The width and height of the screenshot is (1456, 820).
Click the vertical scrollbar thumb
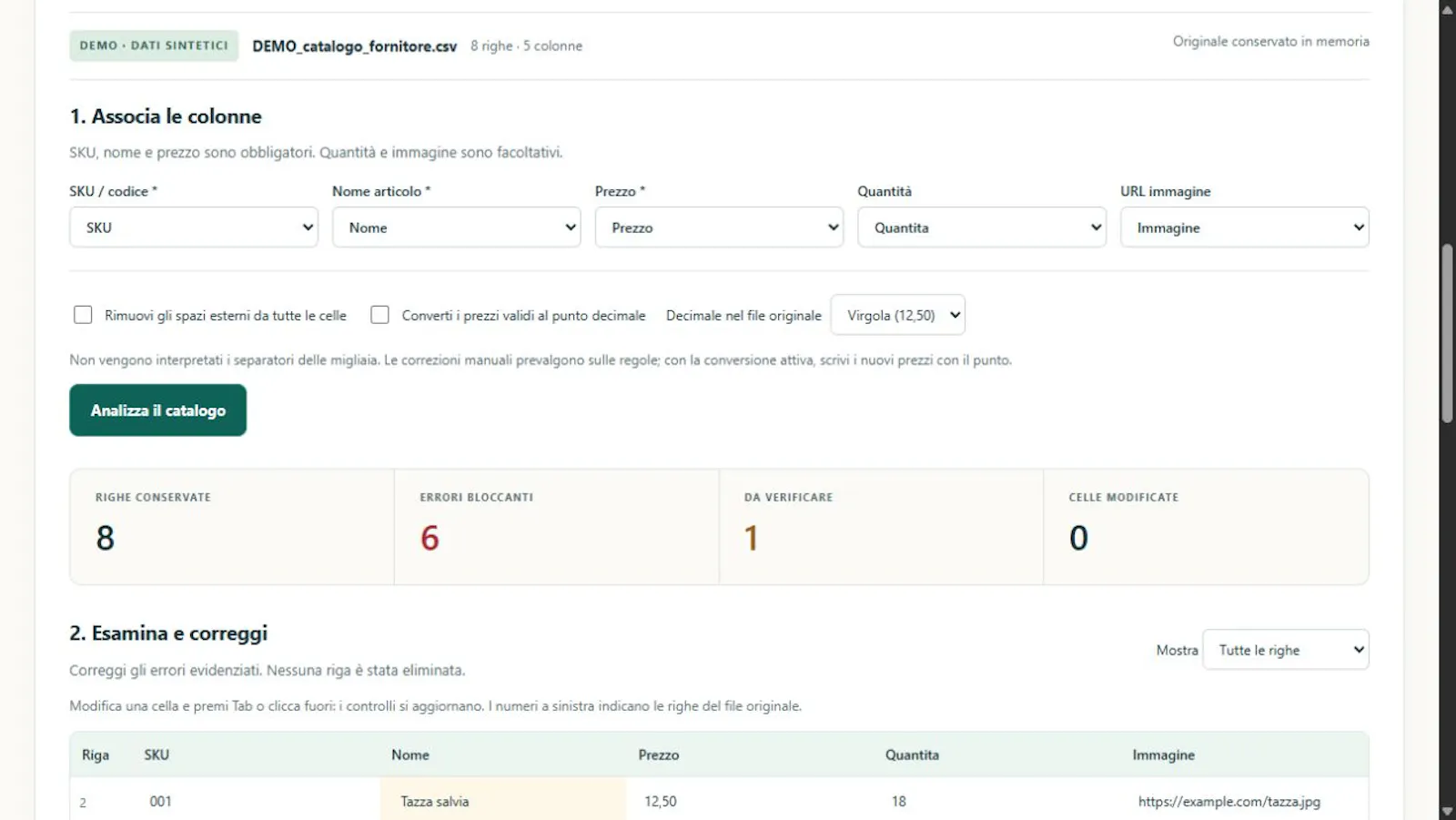click(1447, 333)
